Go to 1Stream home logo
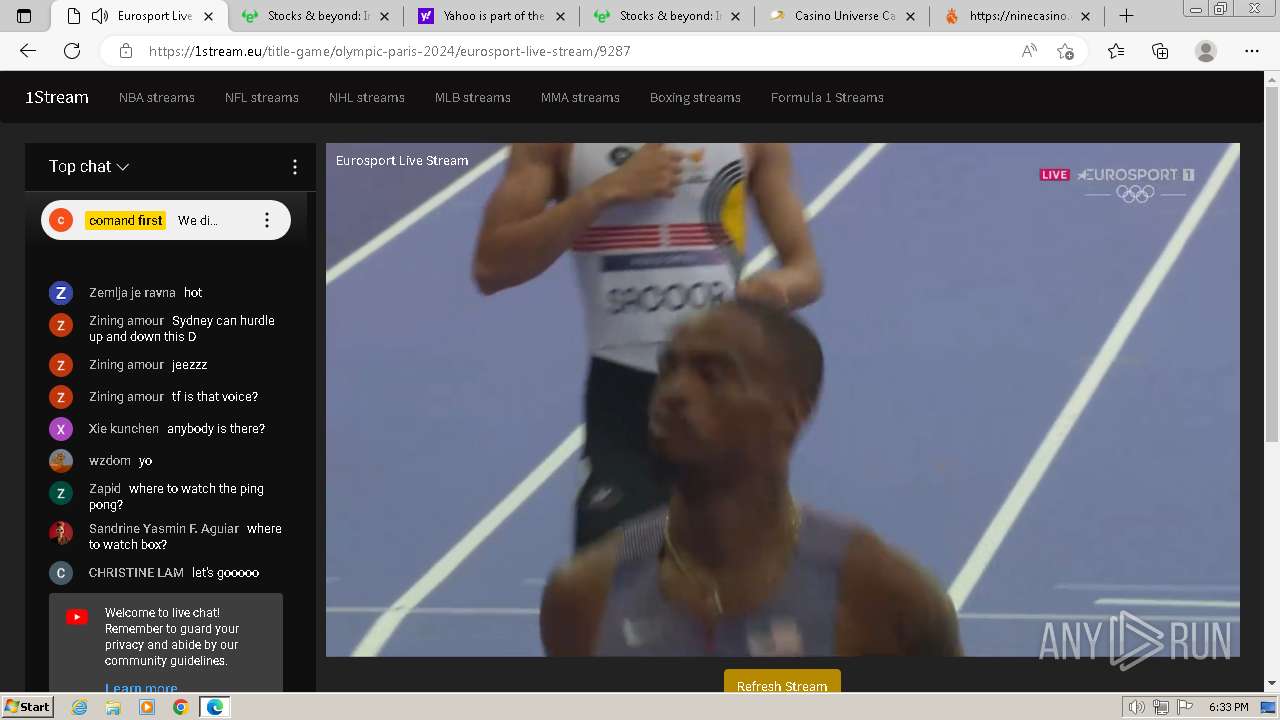The width and height of the screenshot is (1280, 720). point(57,97)
